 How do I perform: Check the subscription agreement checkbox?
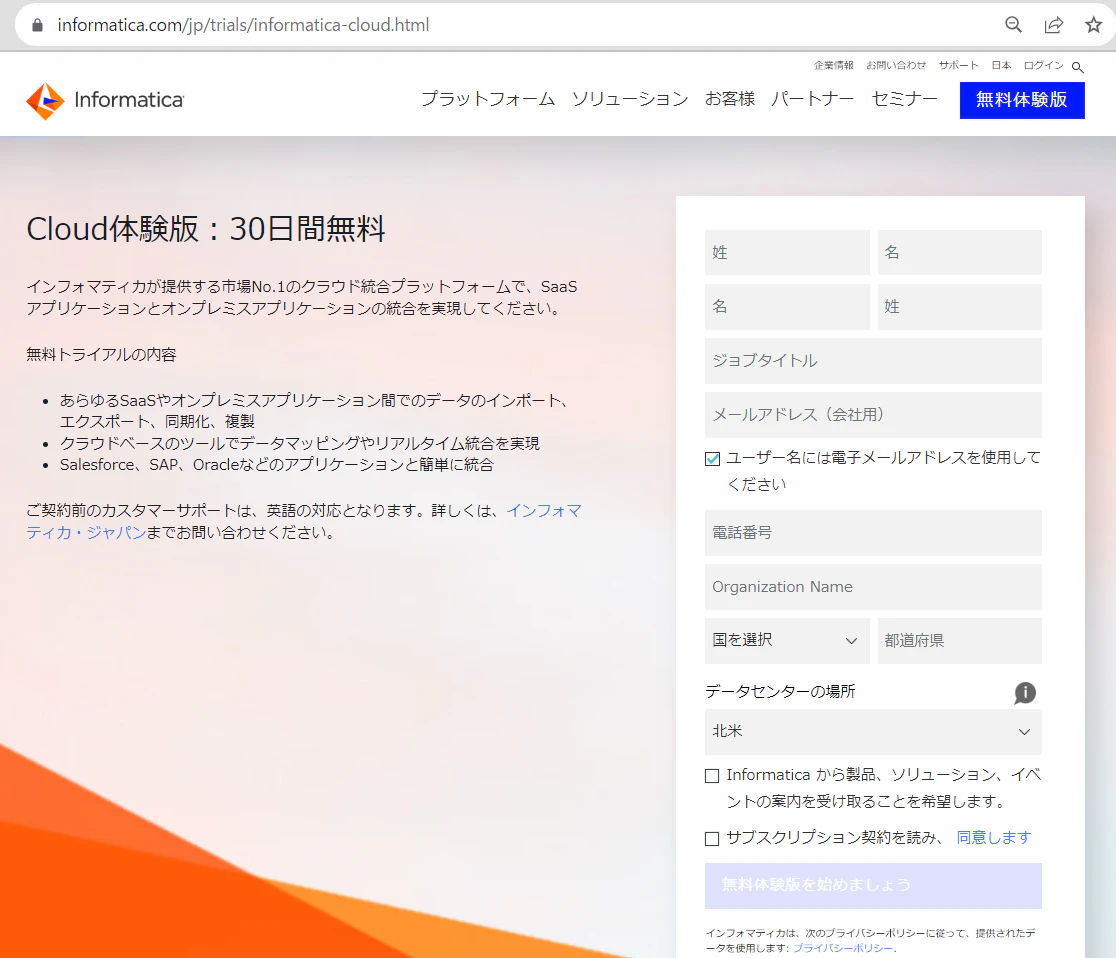(x=712, y=838)
